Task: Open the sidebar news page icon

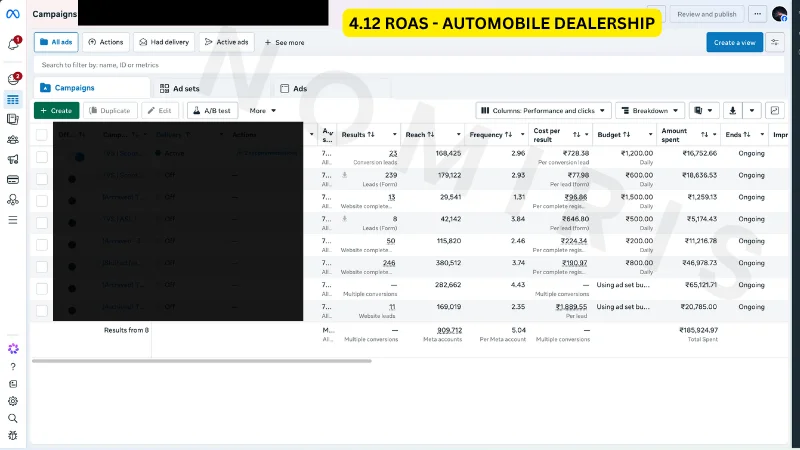Action: [13, 384]
